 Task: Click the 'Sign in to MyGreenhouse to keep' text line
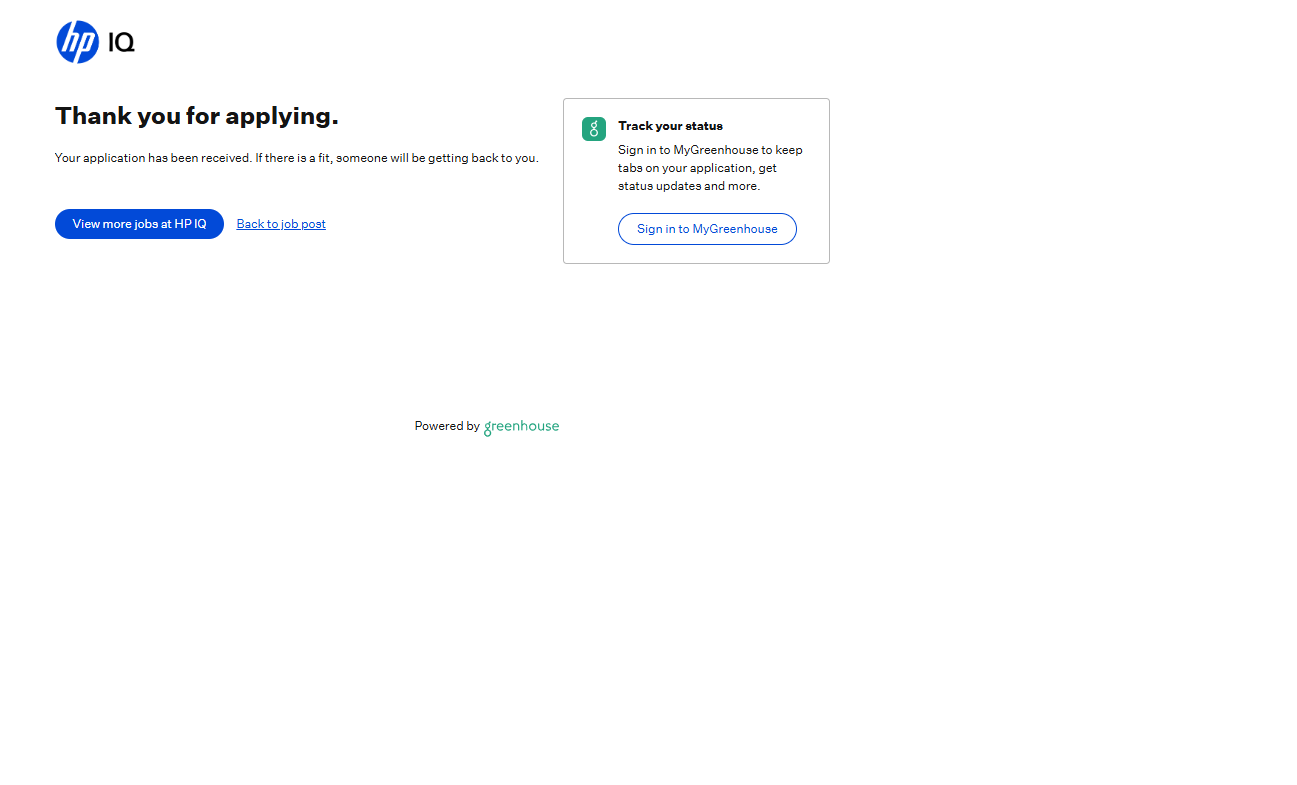pos(710,150)
